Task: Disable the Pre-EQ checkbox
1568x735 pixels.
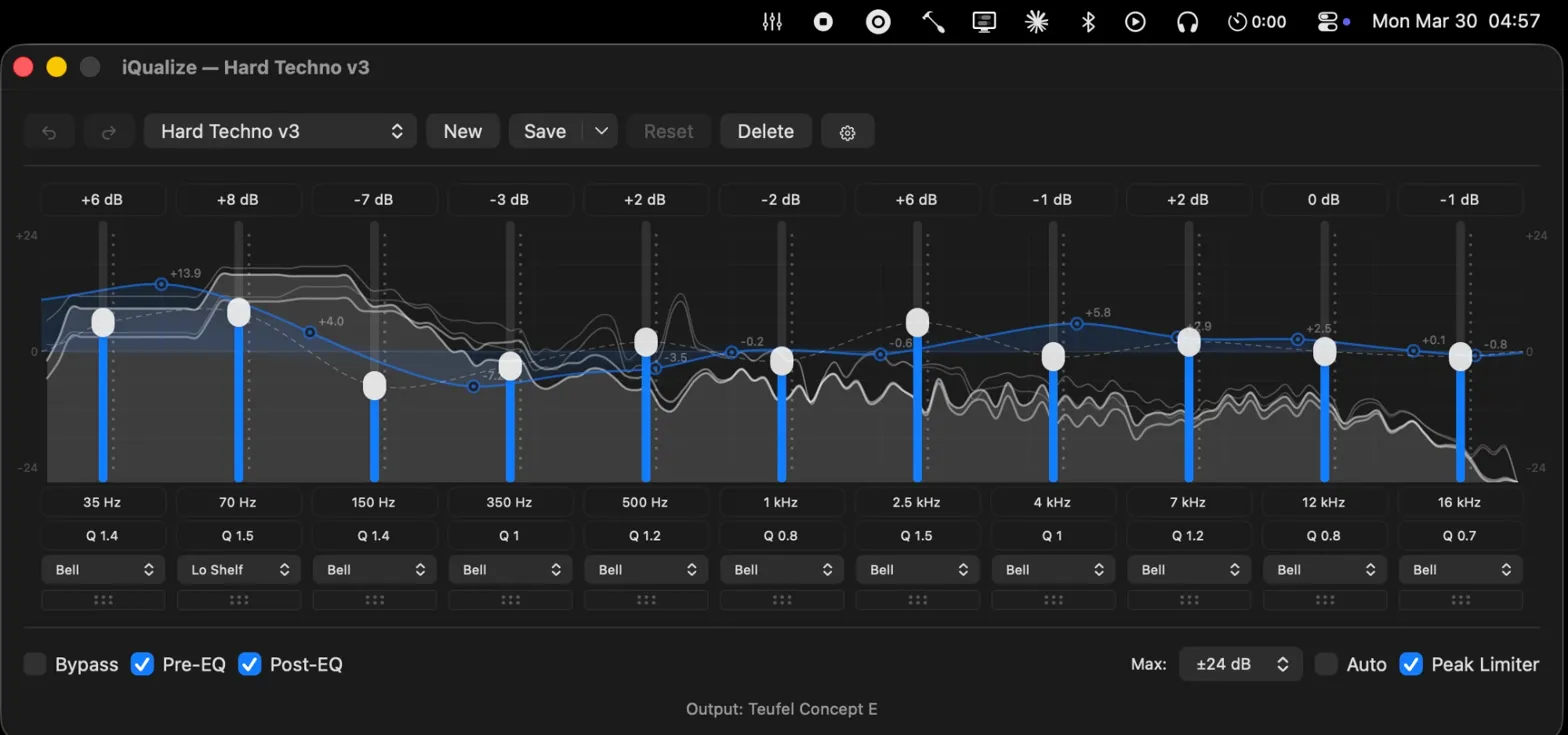Action: 143,664
